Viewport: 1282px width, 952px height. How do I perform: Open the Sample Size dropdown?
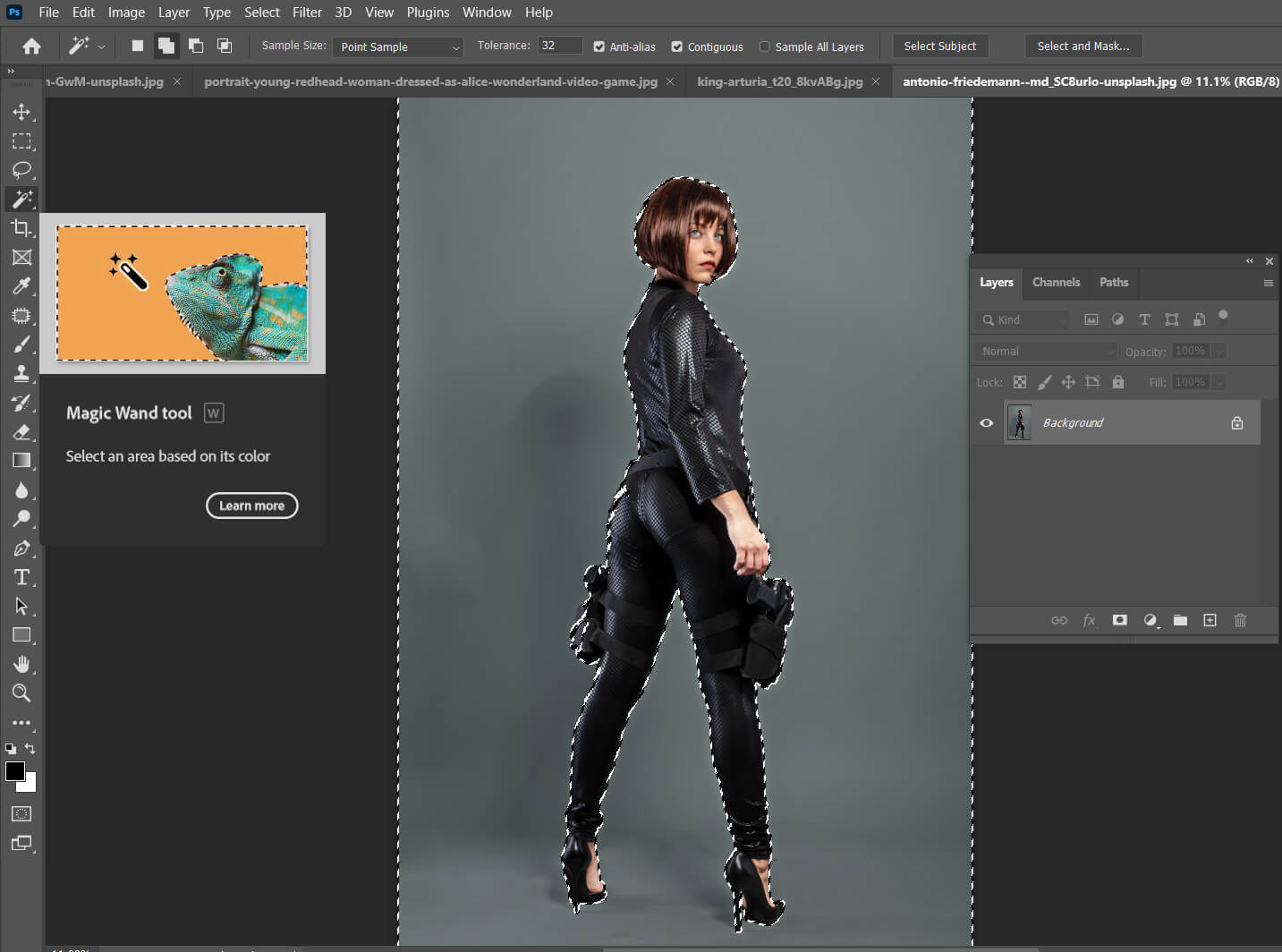[x=398, y=47]
